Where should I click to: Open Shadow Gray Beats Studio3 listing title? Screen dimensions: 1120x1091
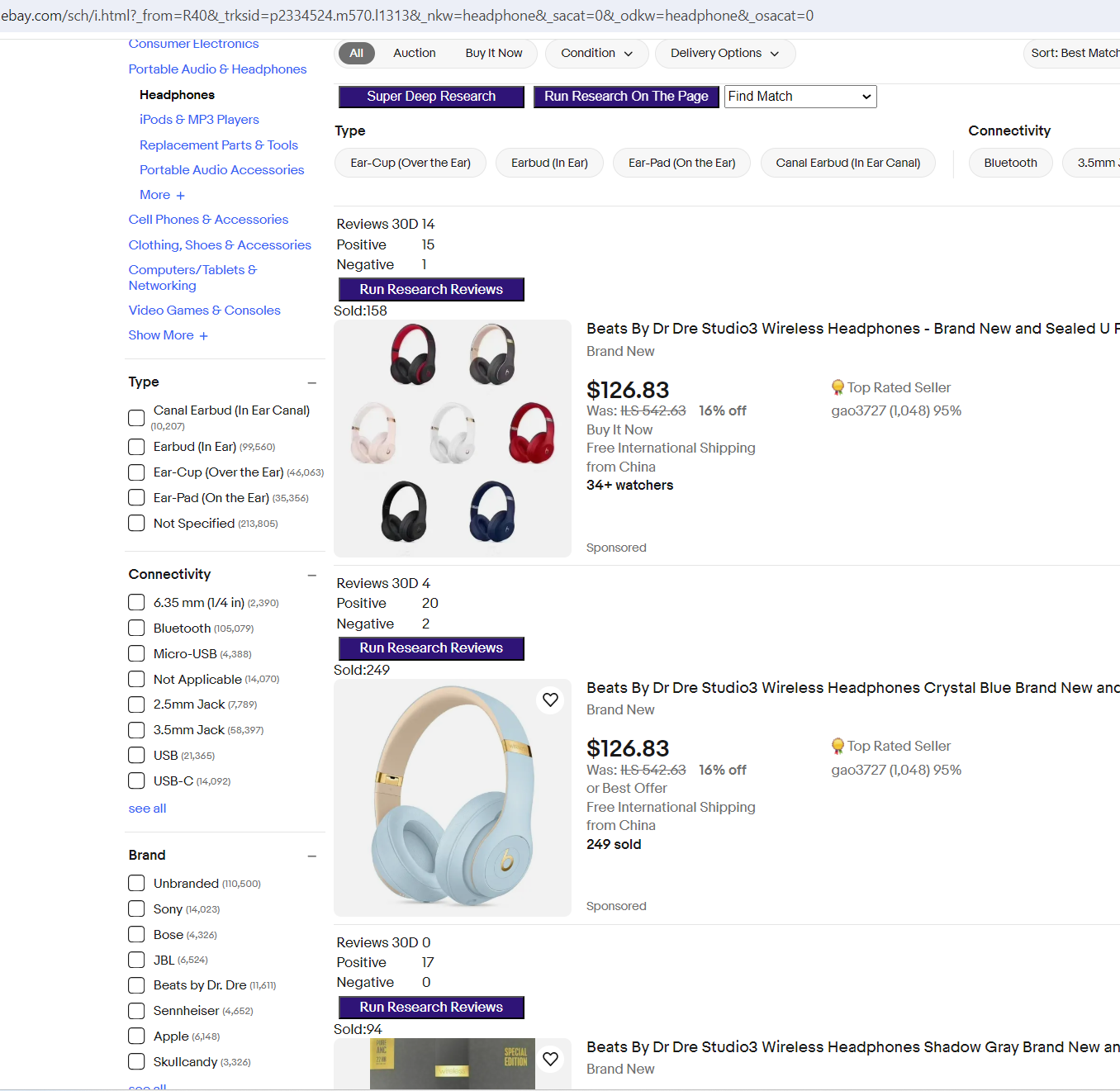852,1047
